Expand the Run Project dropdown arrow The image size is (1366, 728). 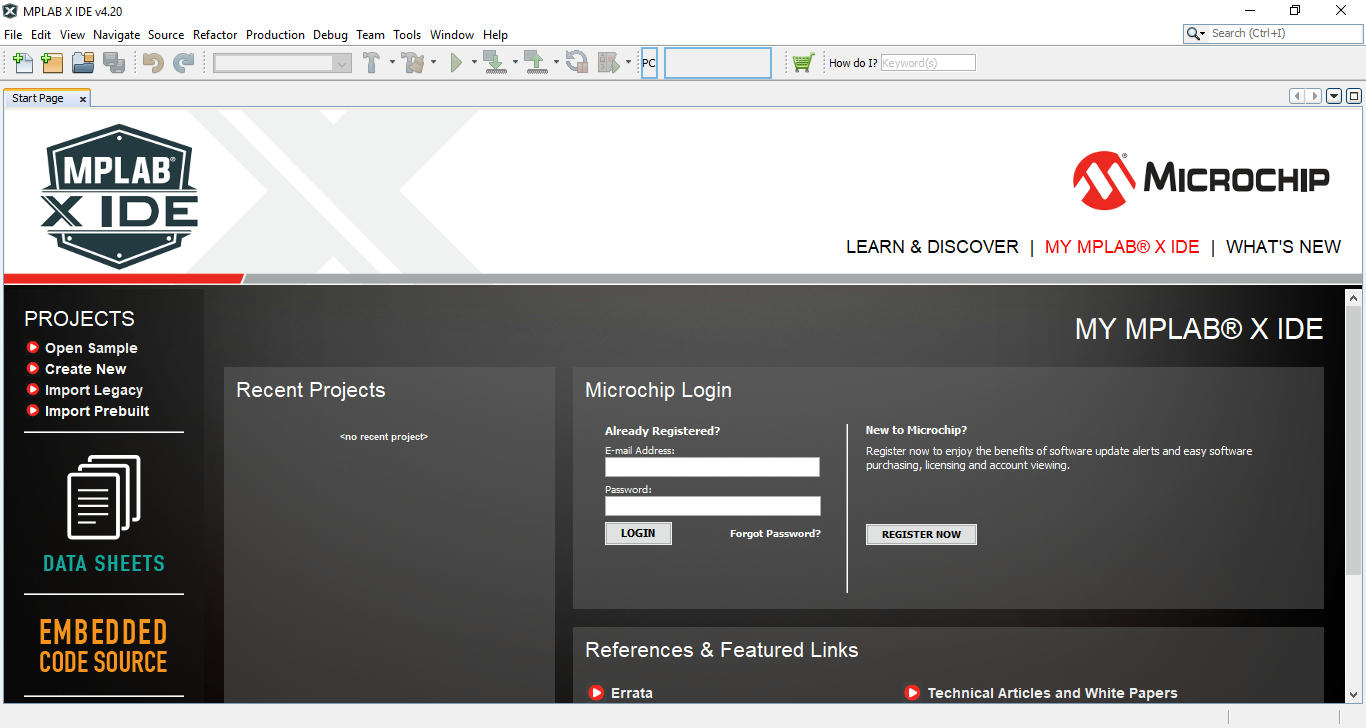(x=474, y=63)
